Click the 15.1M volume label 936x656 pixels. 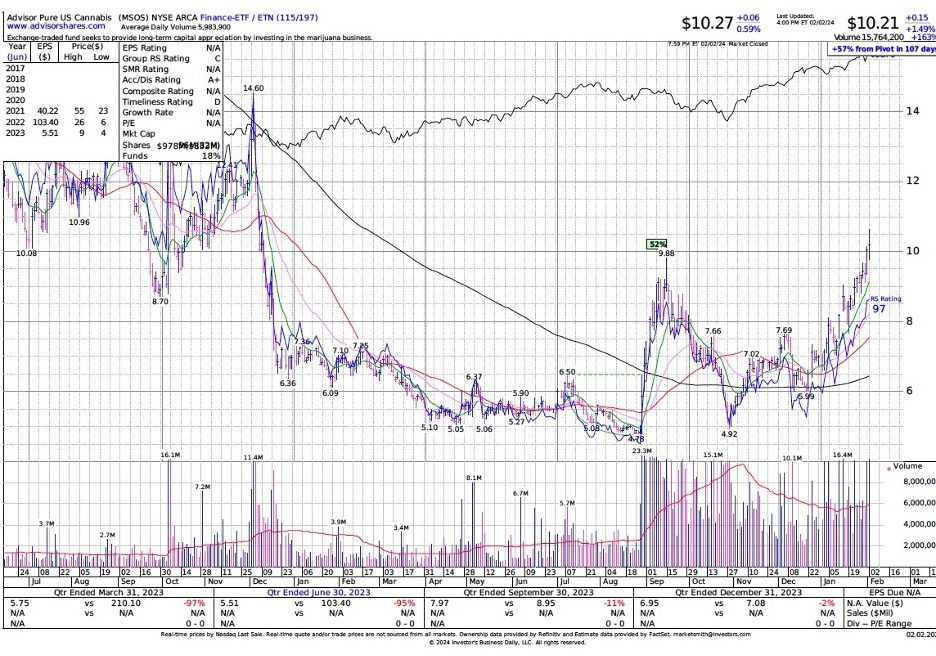pos(713,455)
